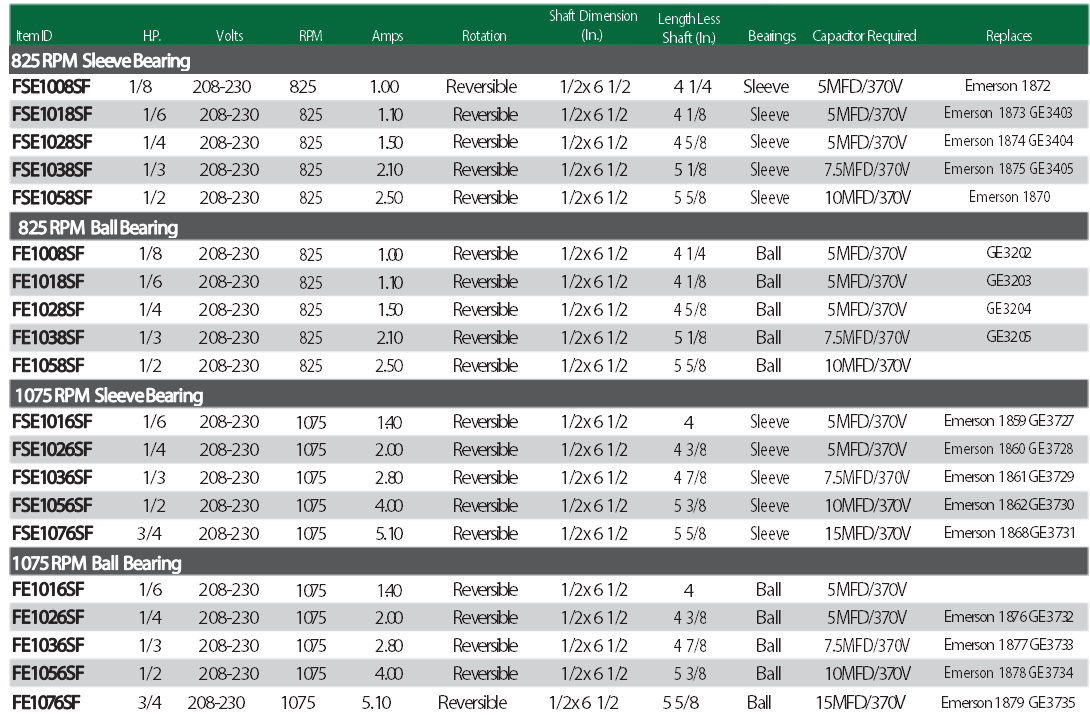Click the 825 RPM Sleeve Bearing section header
Viewport: 1090px width, 715px height.
coord(100,61)
